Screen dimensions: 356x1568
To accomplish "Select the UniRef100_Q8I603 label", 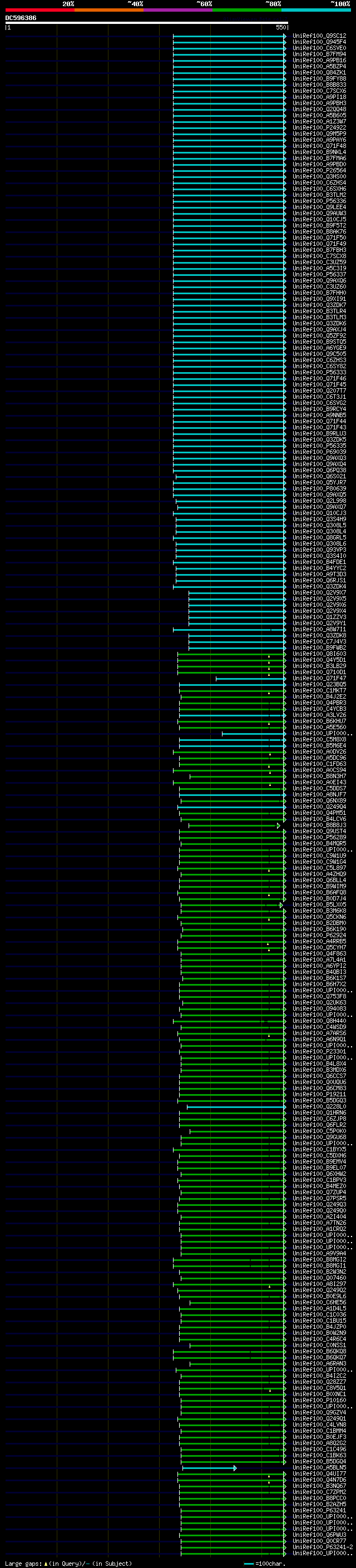I will coord(319,654).
